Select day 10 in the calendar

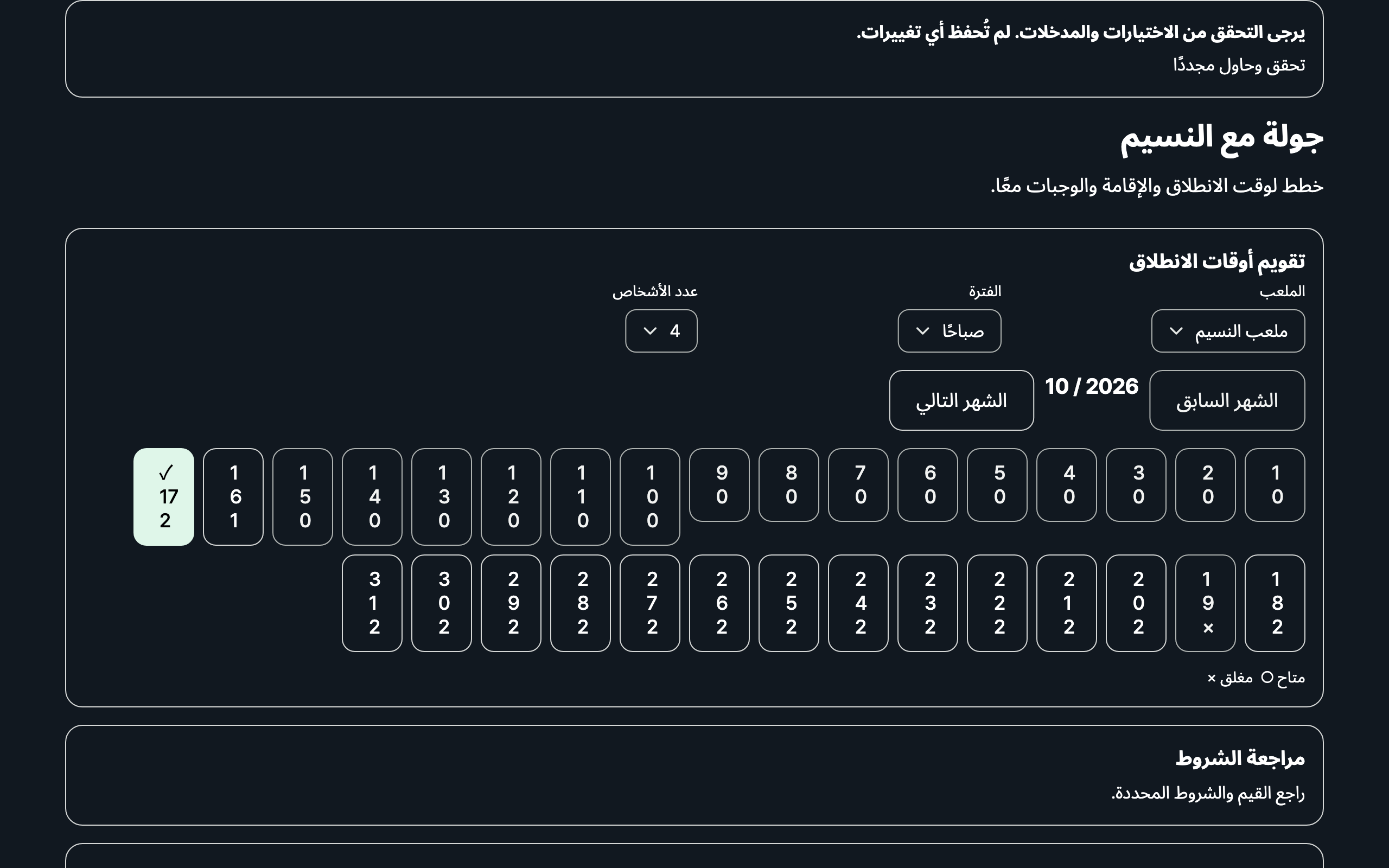(649, 496)
